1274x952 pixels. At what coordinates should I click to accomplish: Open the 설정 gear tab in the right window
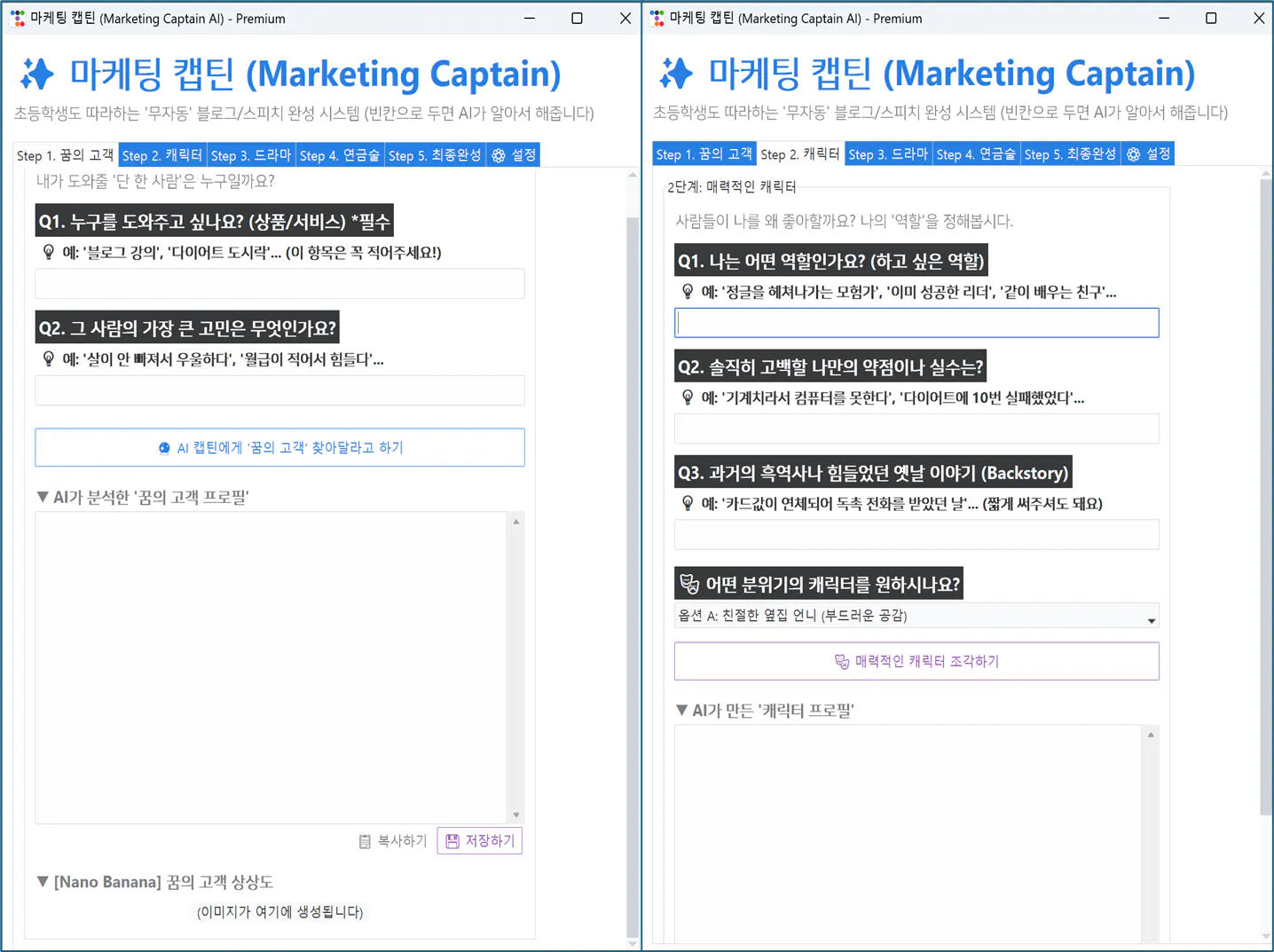pos(1148,153)
